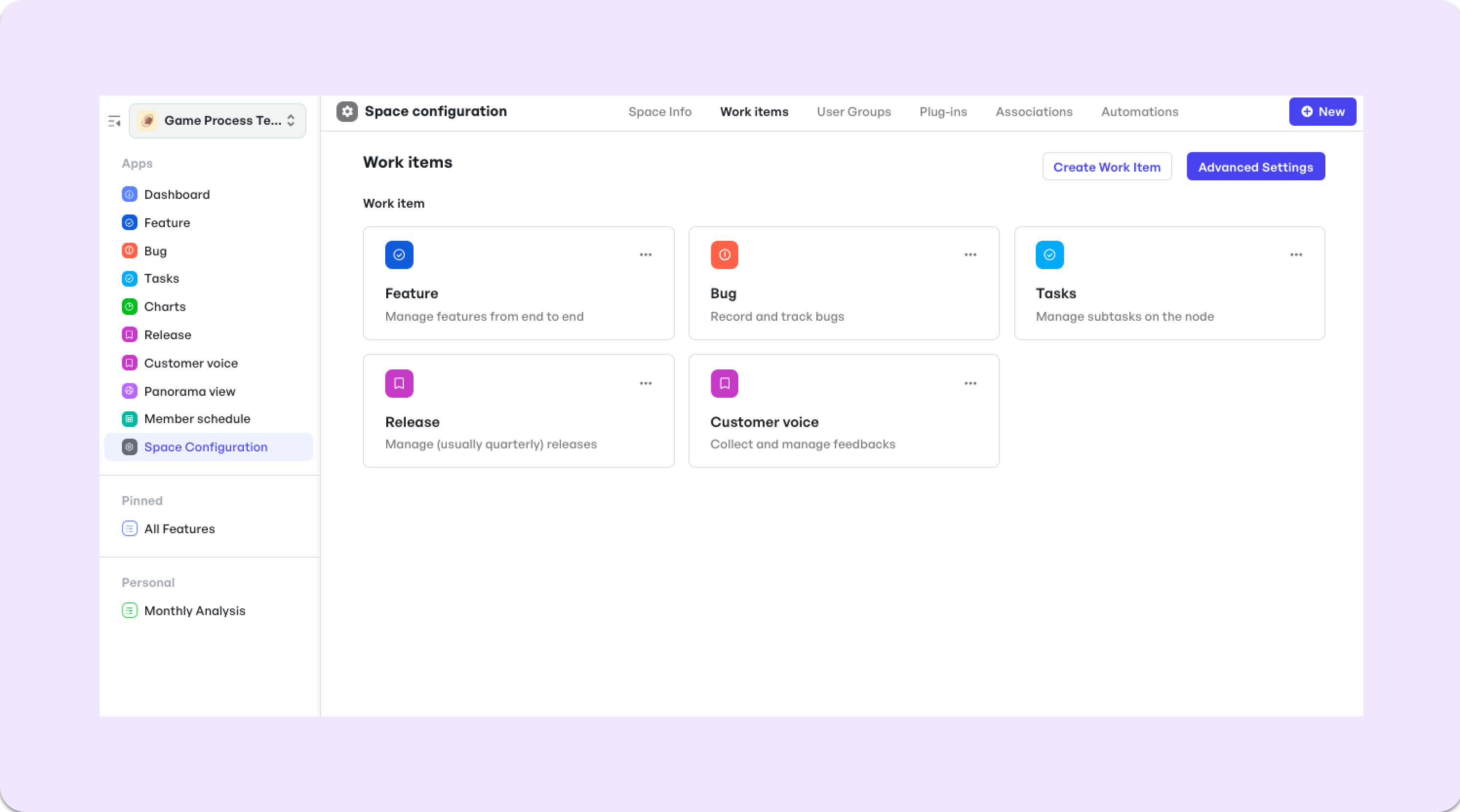Click the Member schedule icon in sidebar
This screenshot has height=812, width=1460.
129,419
